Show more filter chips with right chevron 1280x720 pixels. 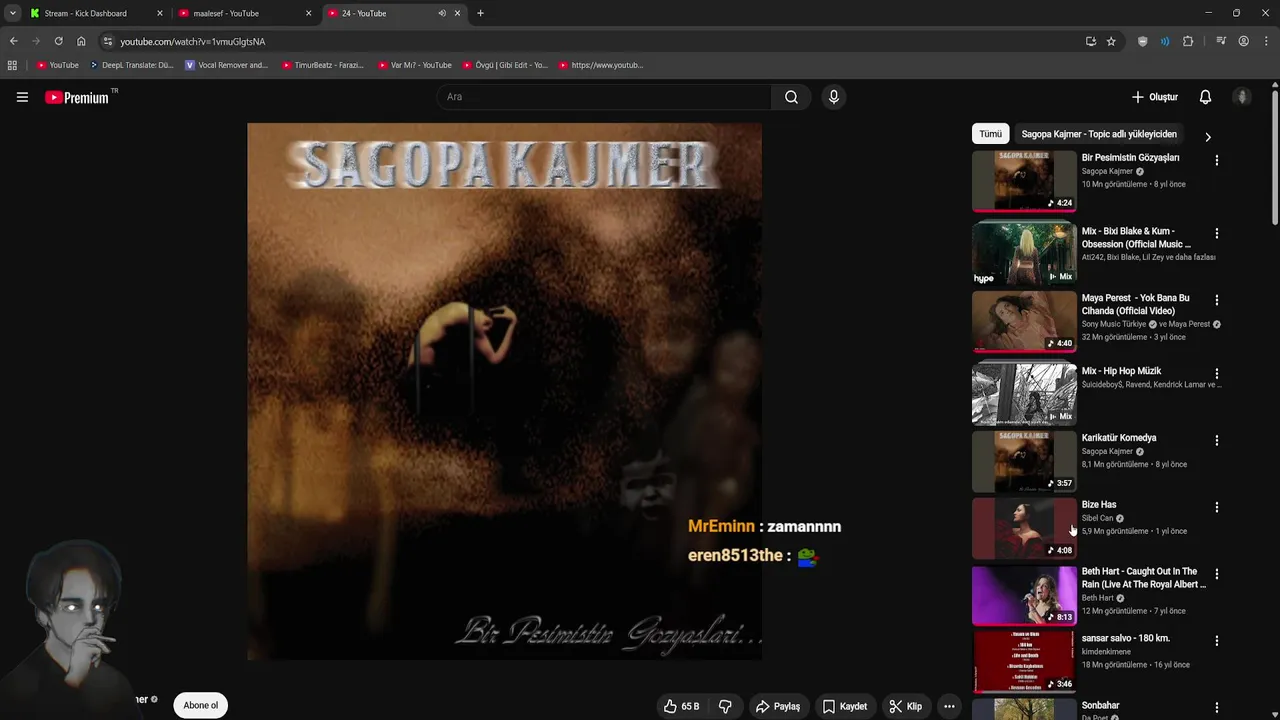click(x=1207, y=137)
